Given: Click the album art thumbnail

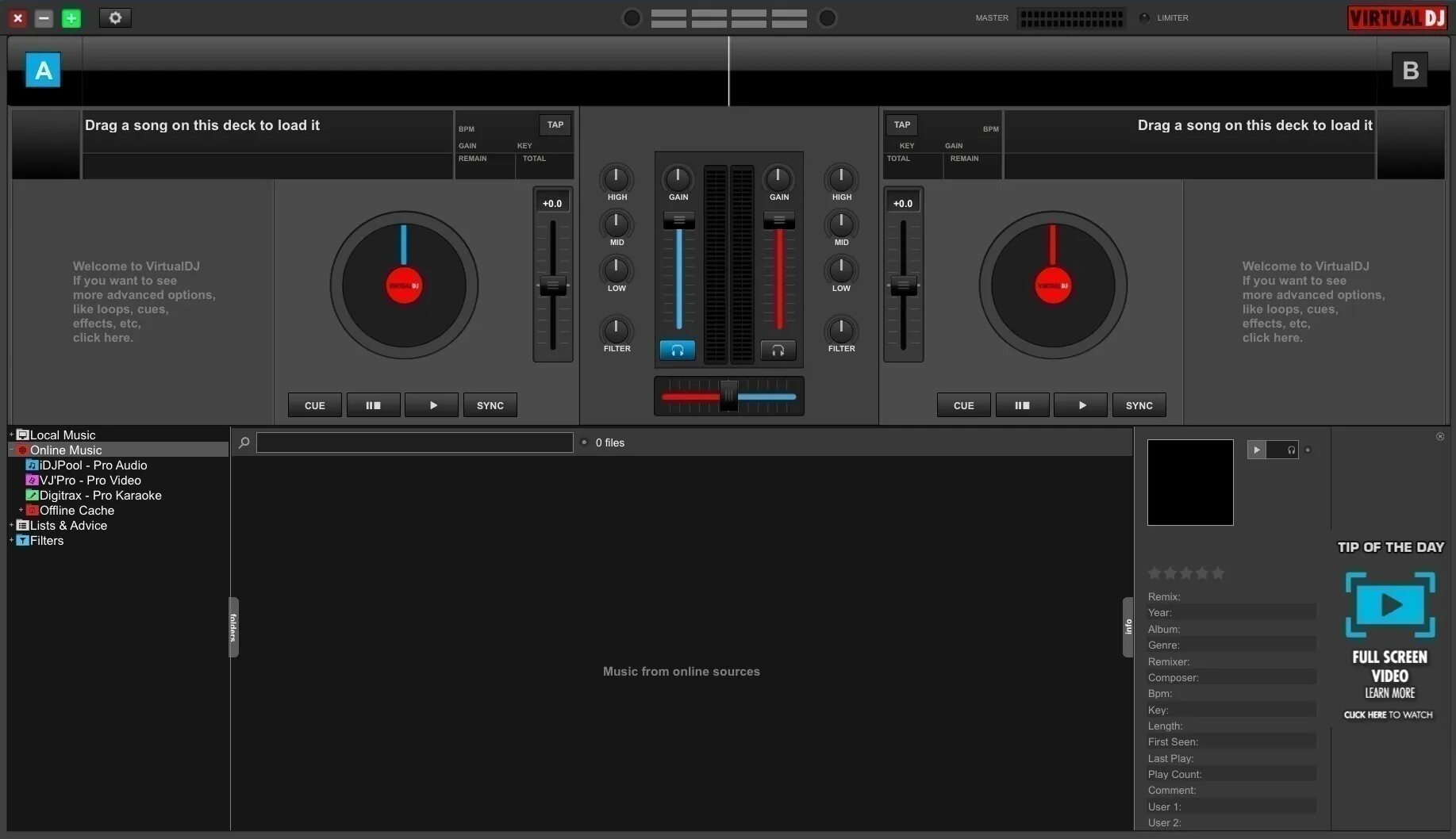Looking at the screenshot, I should tap(1190, 482).
